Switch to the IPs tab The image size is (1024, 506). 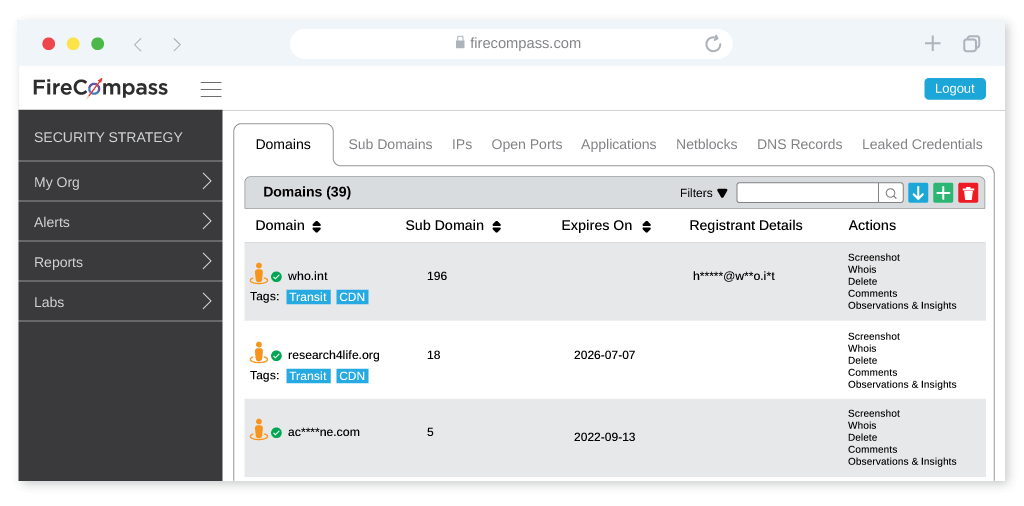pos(462,144)
